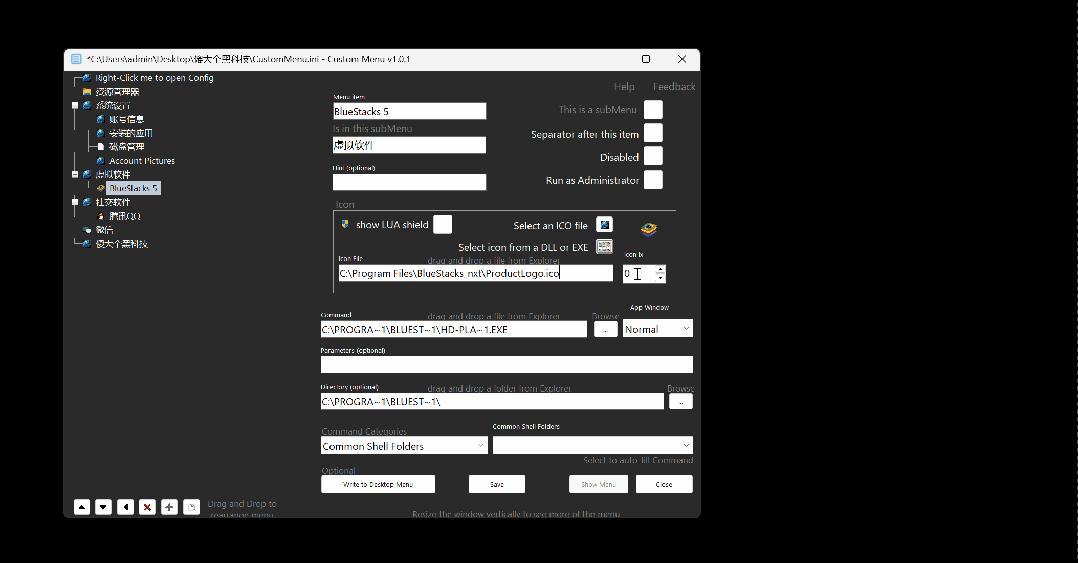Image resolution: width=1078 pixels, height=563 pixels.
Task: Click the move item up arrow button
Action: (82, 507)
